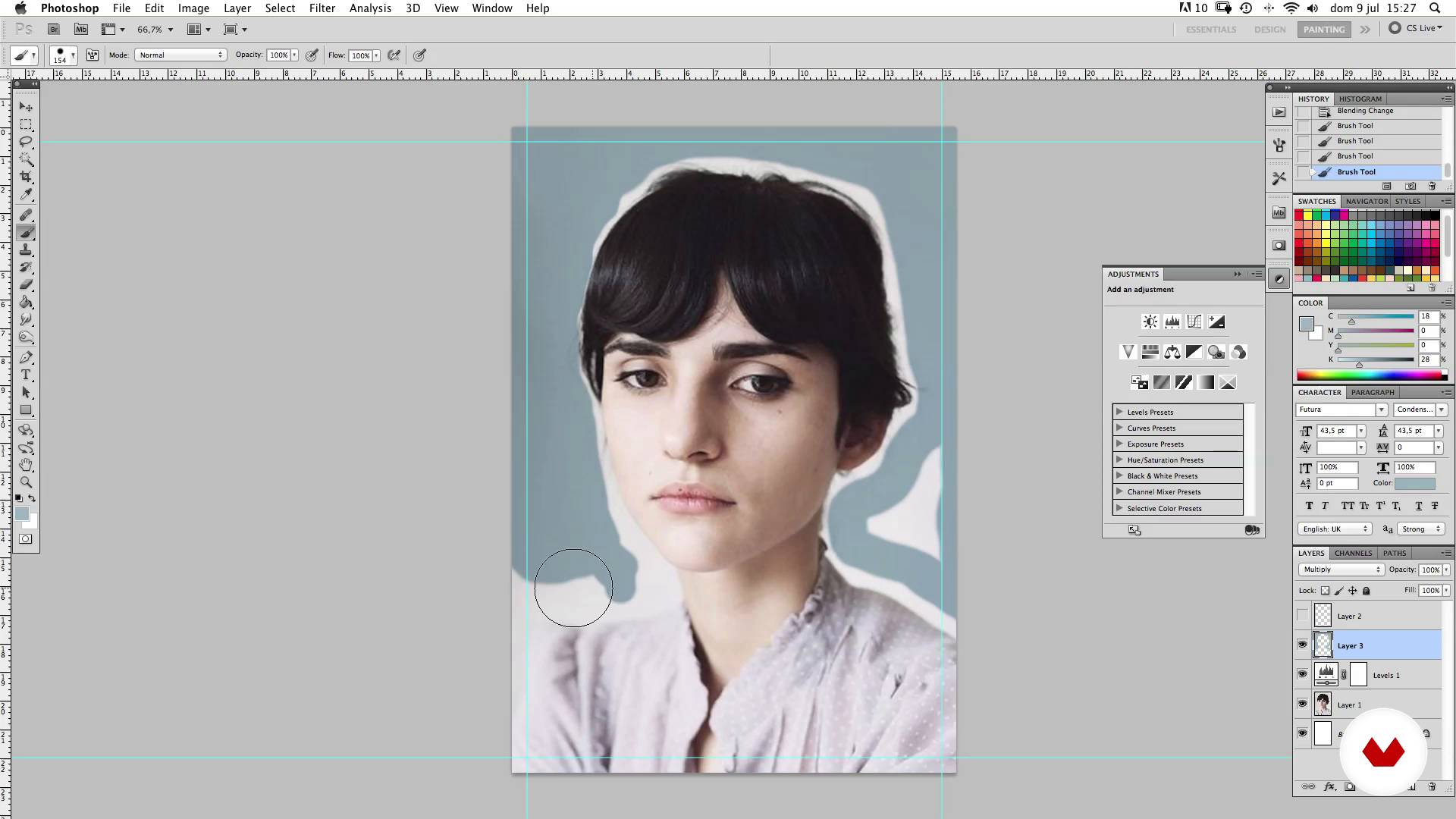Expand the Curves Presets list
Screen dimensions: 1456x819
click(1119, 428)
